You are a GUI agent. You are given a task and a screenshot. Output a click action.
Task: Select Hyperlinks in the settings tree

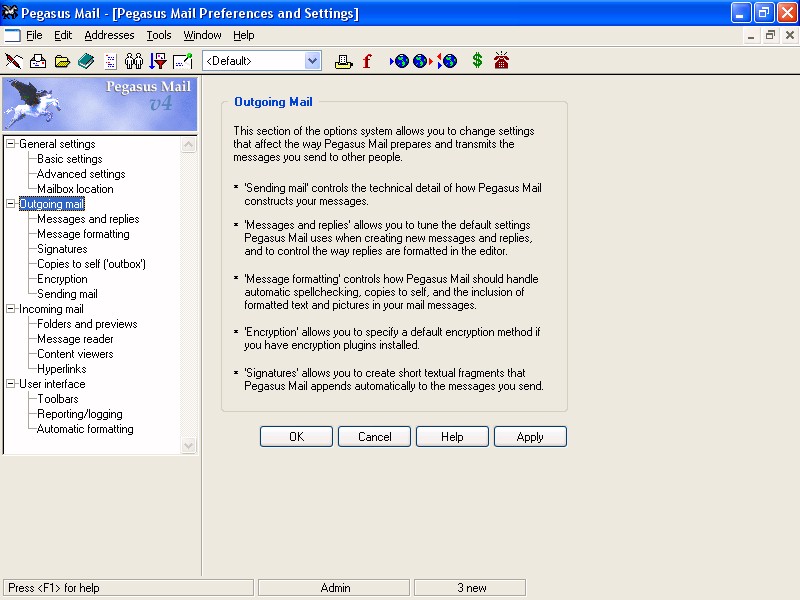62,369
